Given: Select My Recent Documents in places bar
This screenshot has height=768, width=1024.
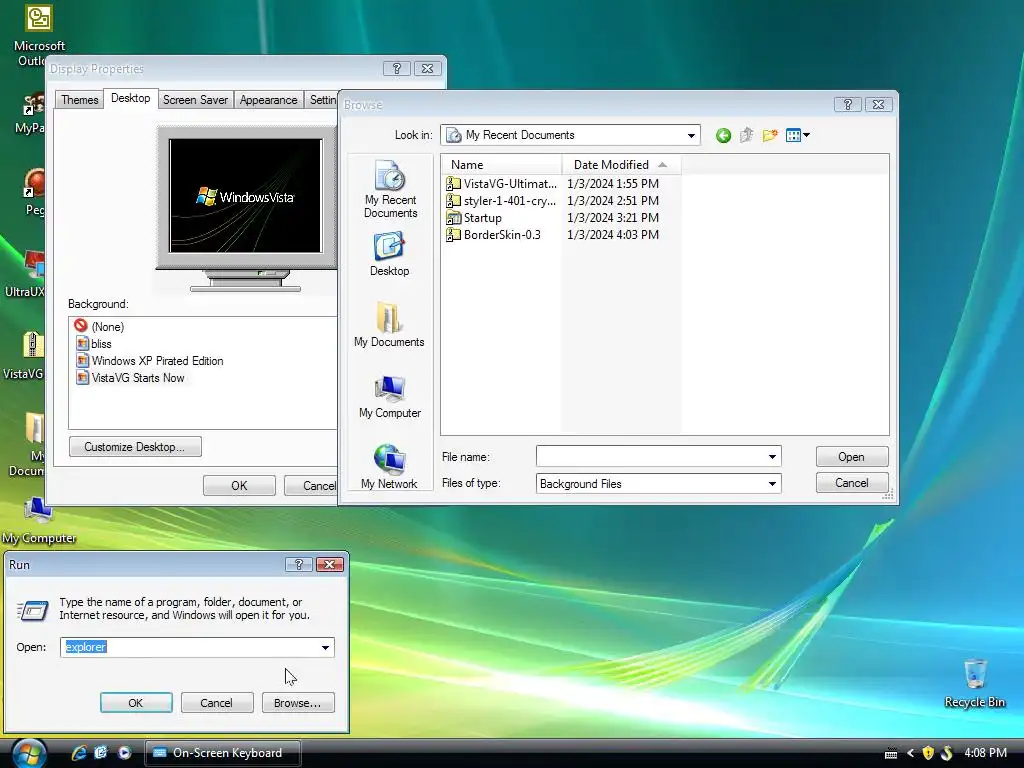Looking at the screenshot, I should pyautogui.click(x=390, y=189).
